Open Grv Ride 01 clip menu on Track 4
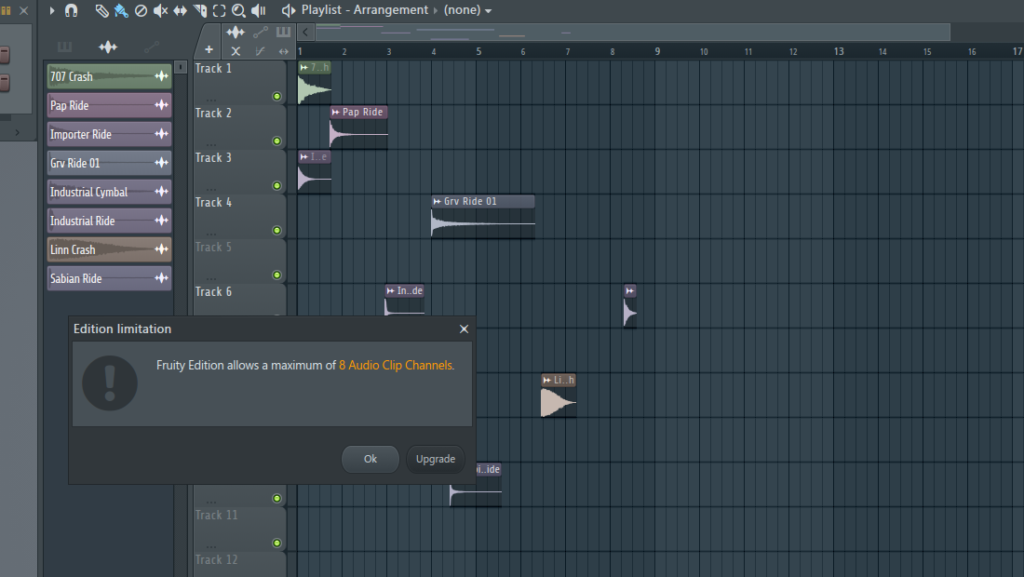Viewport: 1024px width, 577px height. tap(437, 202)
